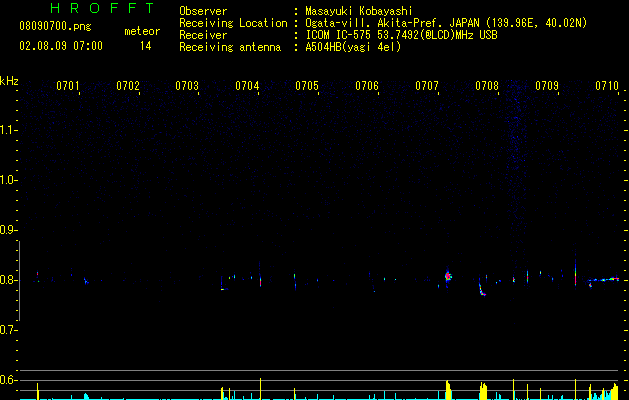The width and height of the screenshot is (629, 400).
Task: Click the long echo trace near 0710
Action: click(604, 279)
